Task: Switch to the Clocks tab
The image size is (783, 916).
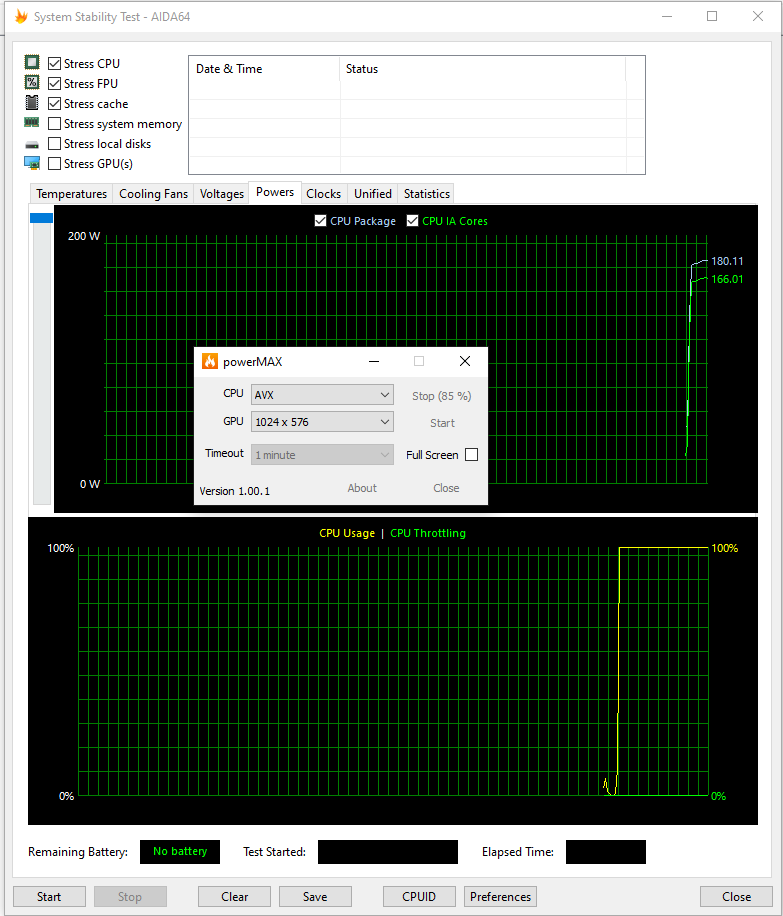Action: pos(323,193)
